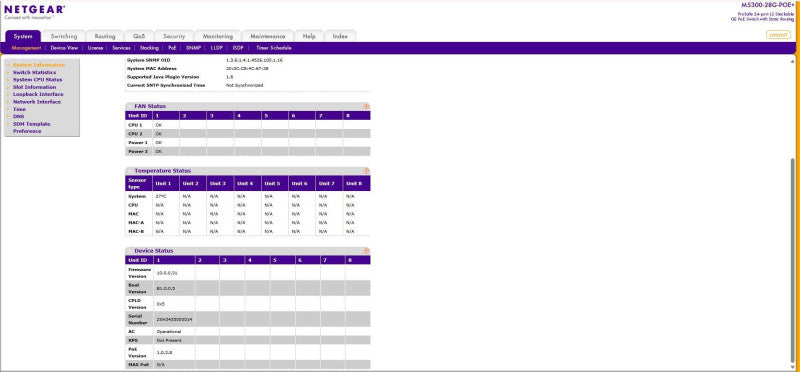Image resolution: width=800 pixels, height=372 pixels.
Task: Click the CPU 1 fan status row label
Action: (x=135, y=125)
